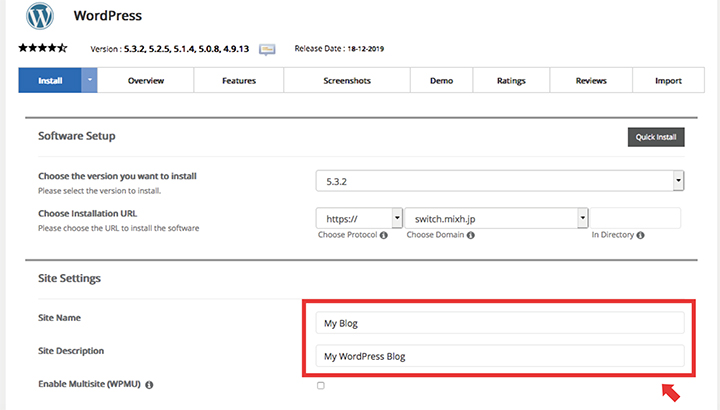This screenshot has height=410, width=720.
Task: Click info icon next to Choose Protocol
Action: tap(384, 235)
